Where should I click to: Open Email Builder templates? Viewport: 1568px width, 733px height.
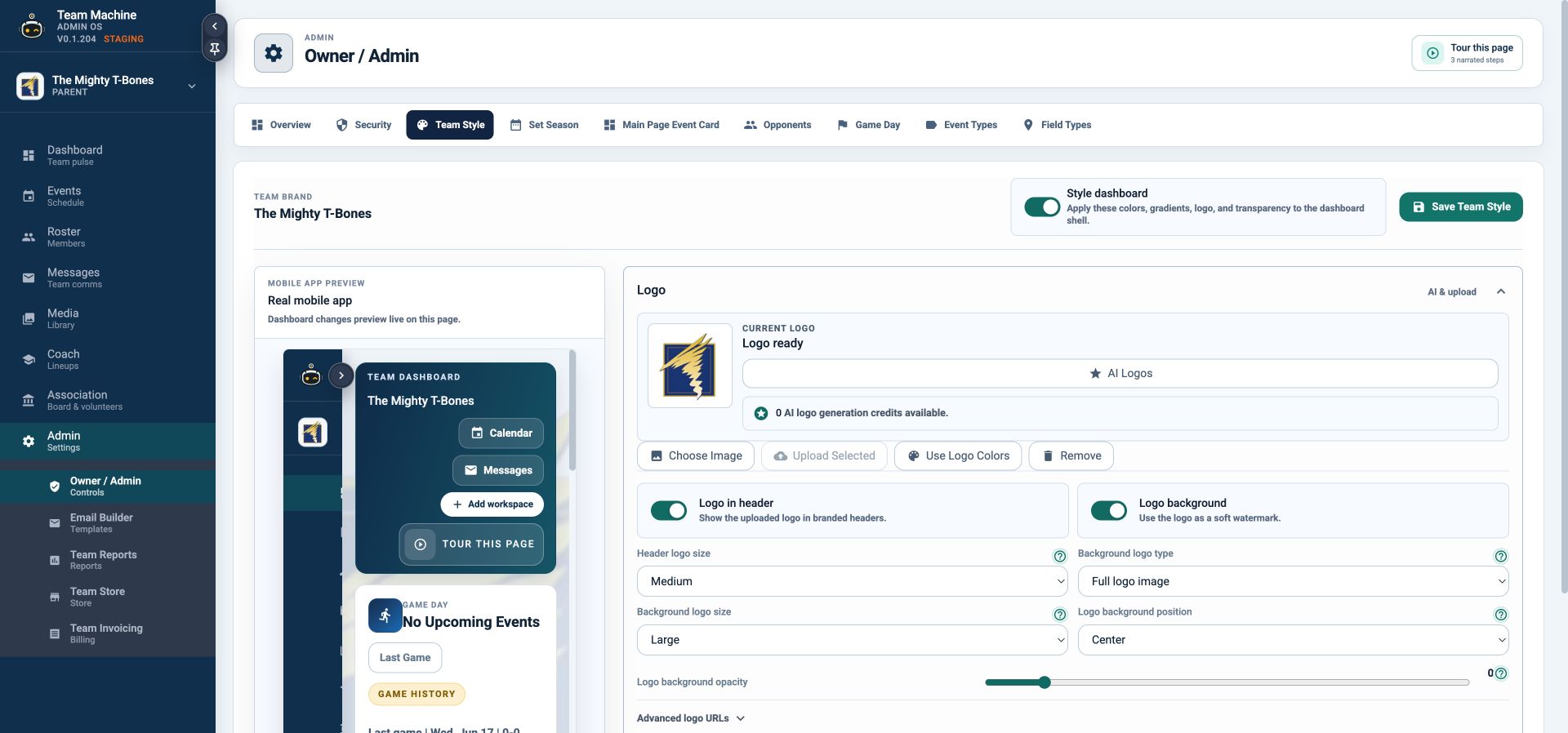pos(108,522)
